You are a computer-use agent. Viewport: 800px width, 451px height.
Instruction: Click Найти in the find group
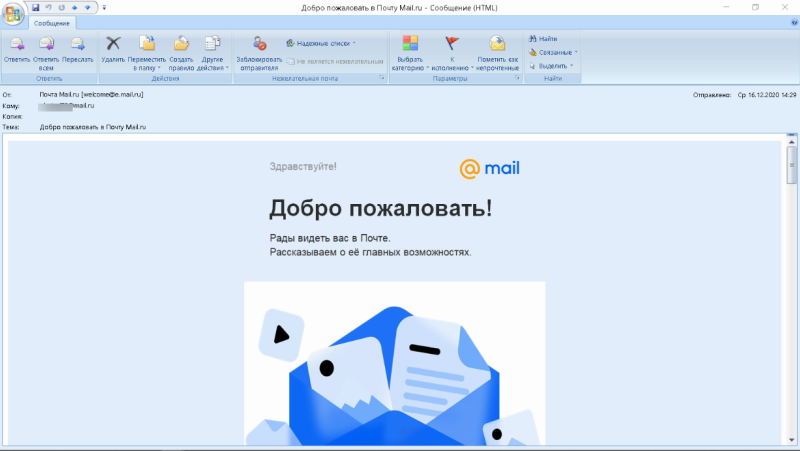coord(543,39)
